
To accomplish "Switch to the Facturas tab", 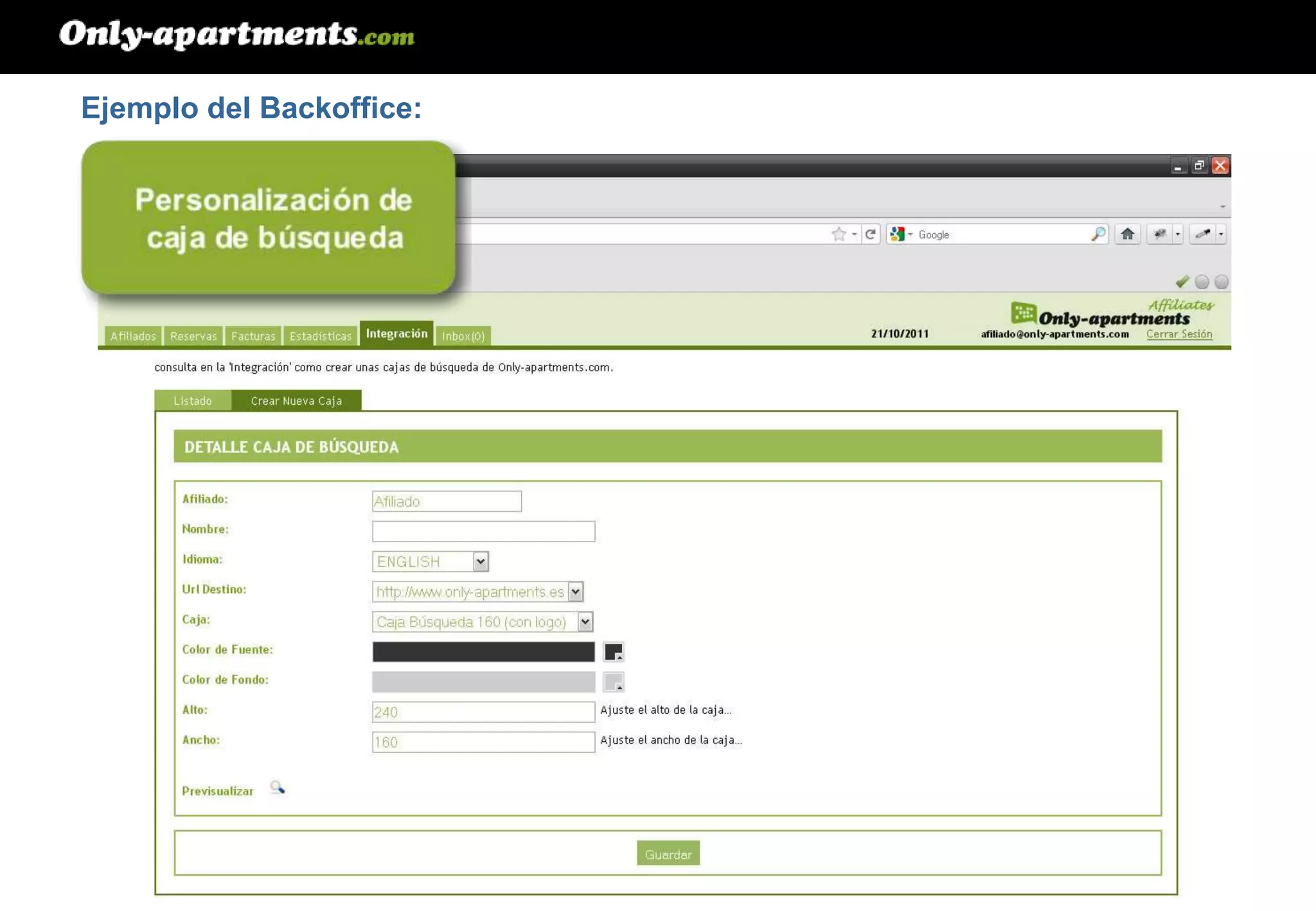I will [x=253, y=336].
